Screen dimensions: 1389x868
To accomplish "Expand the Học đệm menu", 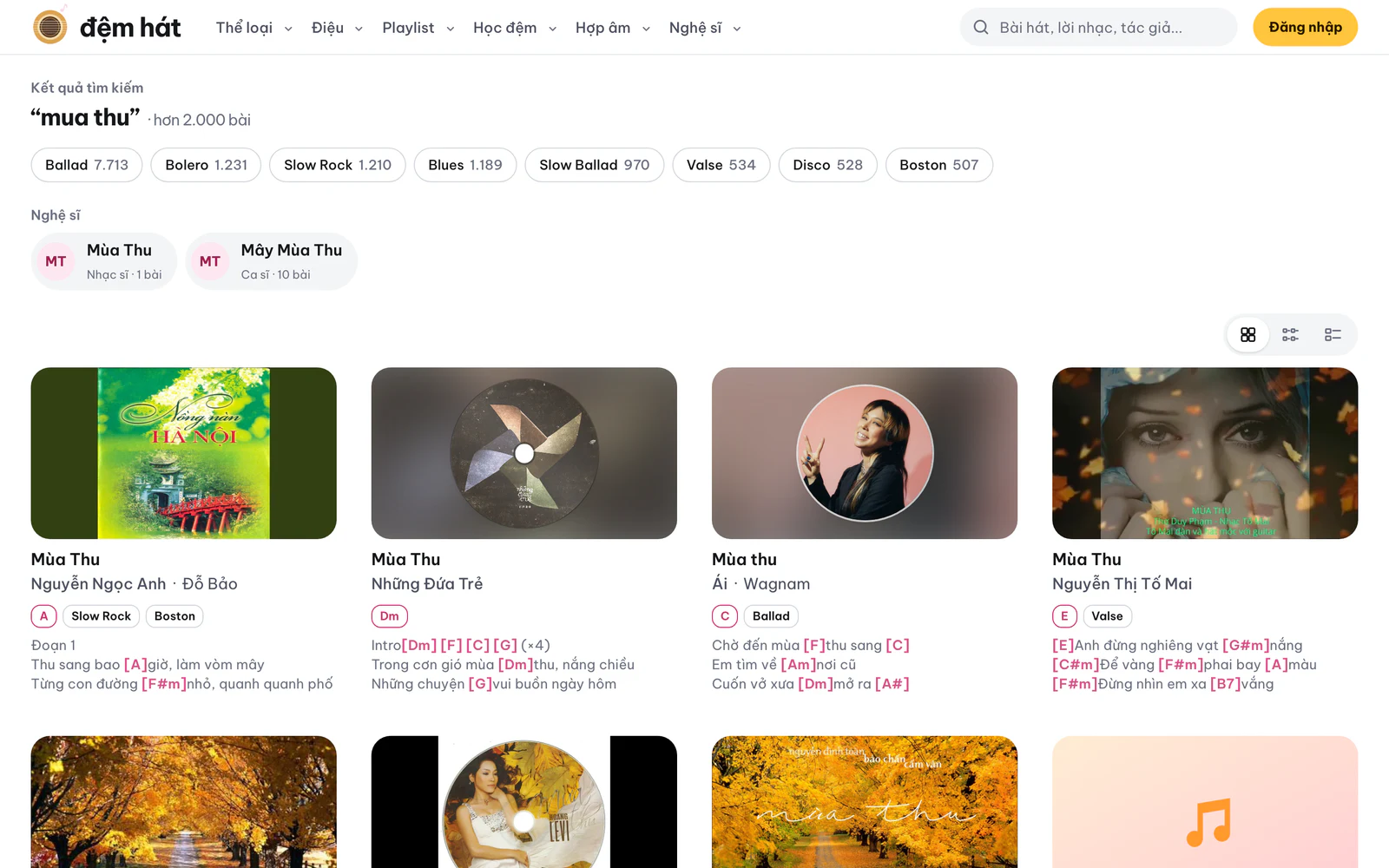I will click(515, 28).
